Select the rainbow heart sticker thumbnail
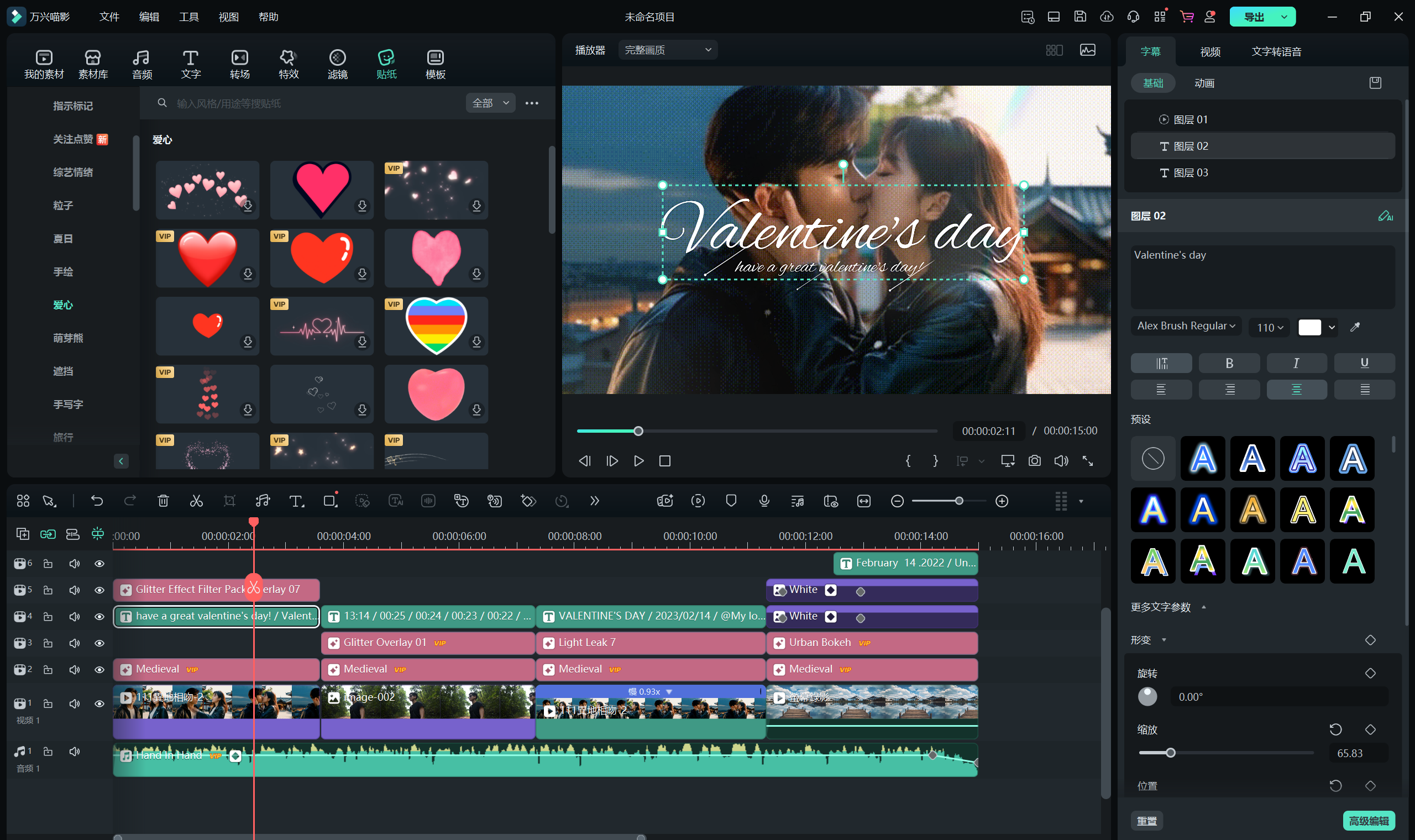The image size is (1415, 840). [436, 326]
